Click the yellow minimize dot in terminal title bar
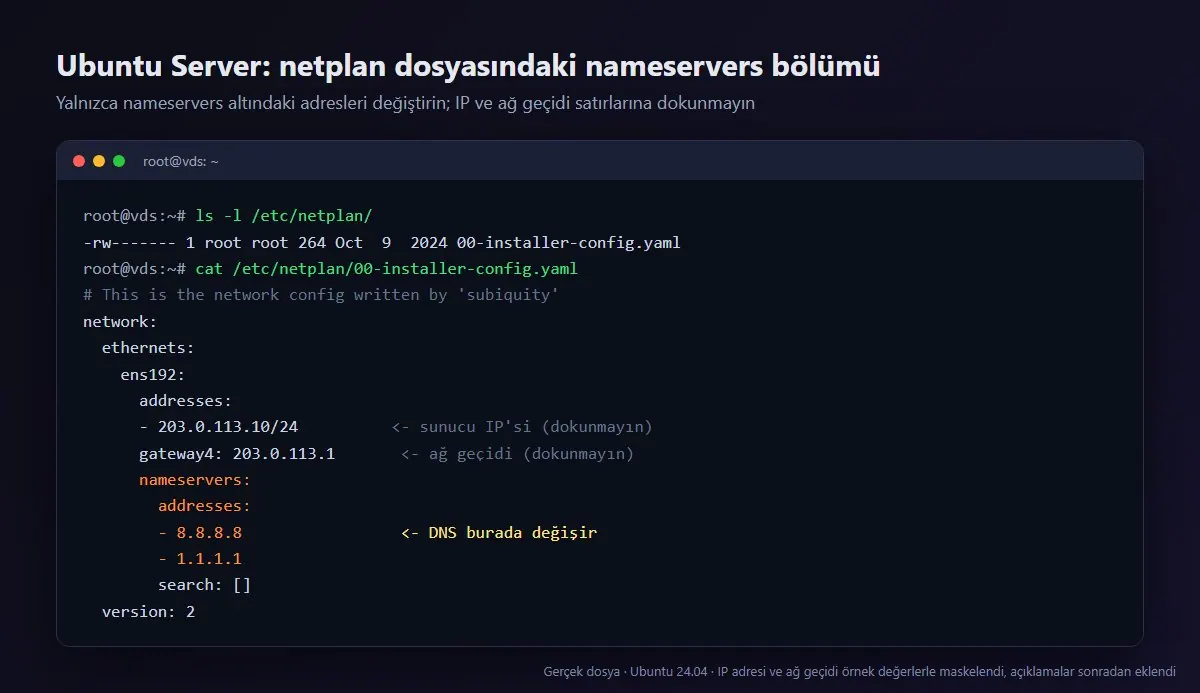 99,161
